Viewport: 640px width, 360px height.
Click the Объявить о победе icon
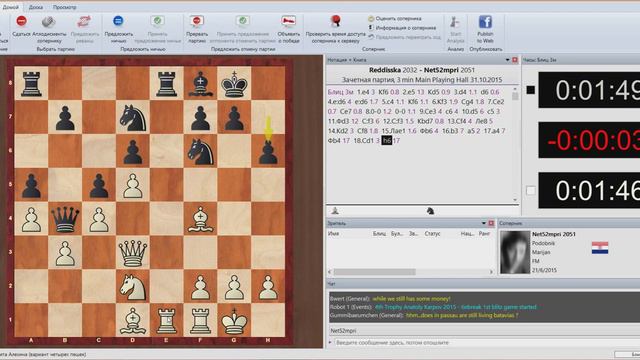289,21
